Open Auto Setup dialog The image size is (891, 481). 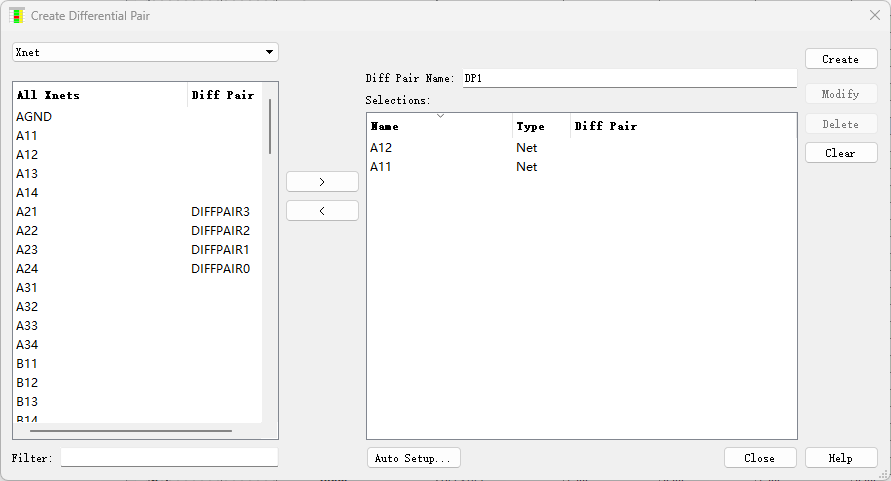click(x=414, y=458)
